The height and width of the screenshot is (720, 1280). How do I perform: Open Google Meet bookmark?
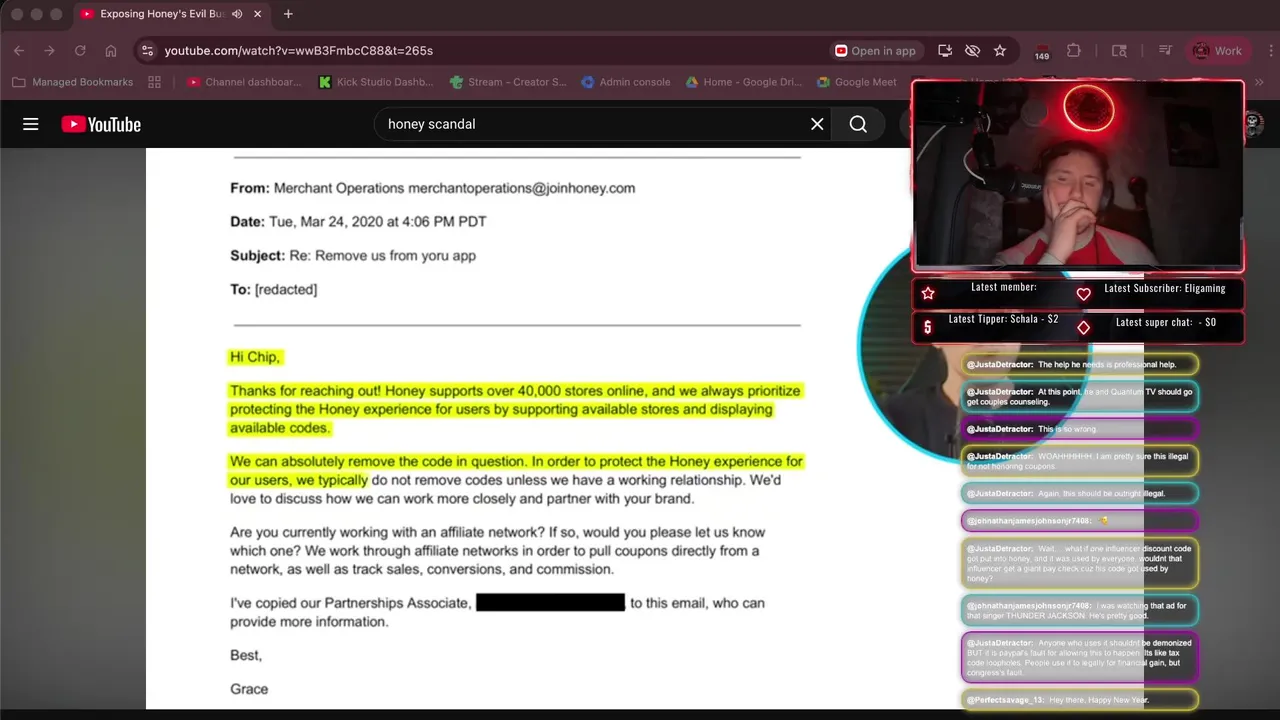(857, 82)
